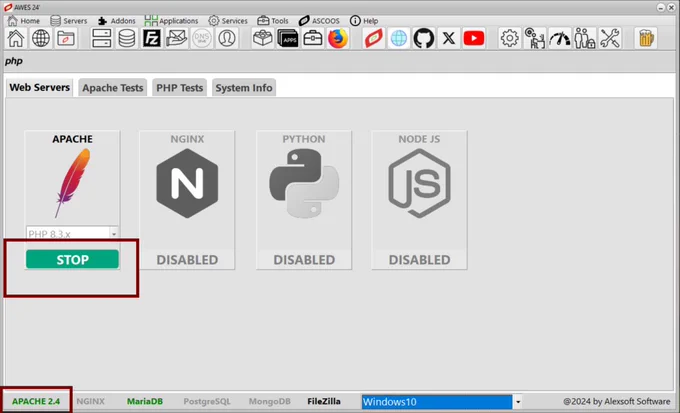
Task: Click APACHE 2.4 in the status bar
Action: (x=36, y=401)
